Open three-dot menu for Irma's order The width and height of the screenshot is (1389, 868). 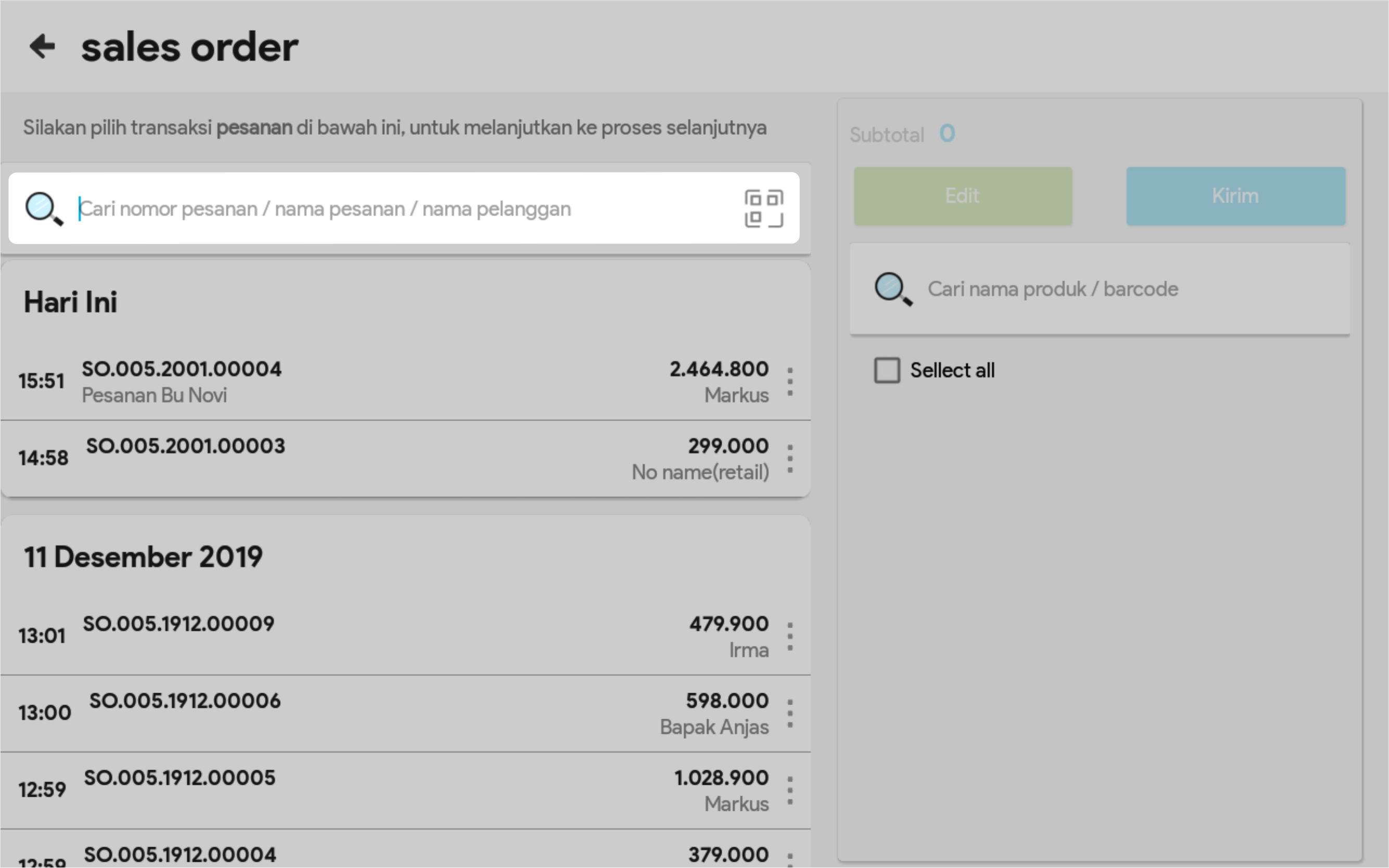pyautogui.click(x=790, y=636)
